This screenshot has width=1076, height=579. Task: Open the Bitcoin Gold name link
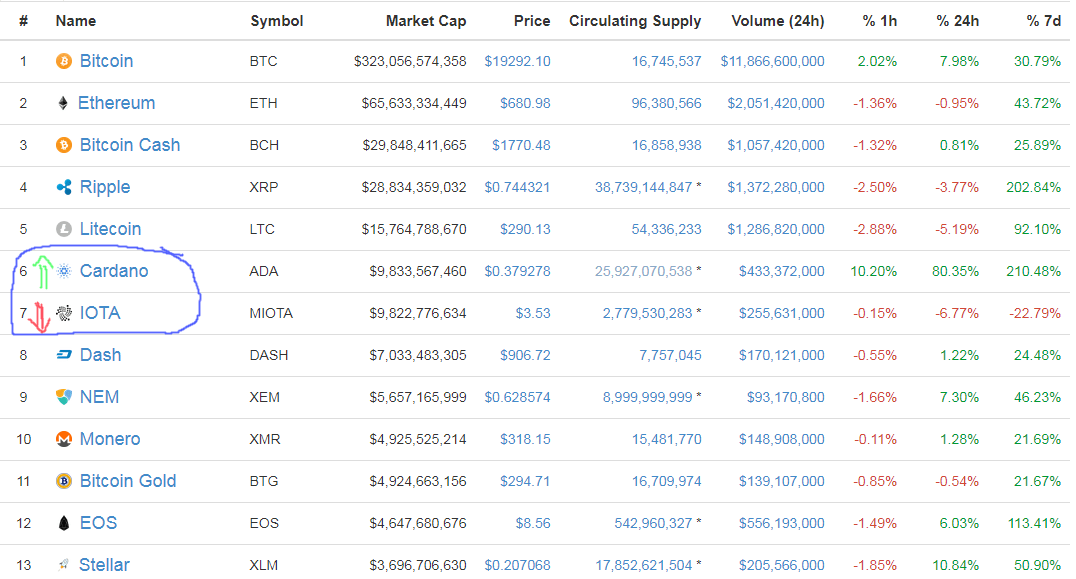coord(128,481)
